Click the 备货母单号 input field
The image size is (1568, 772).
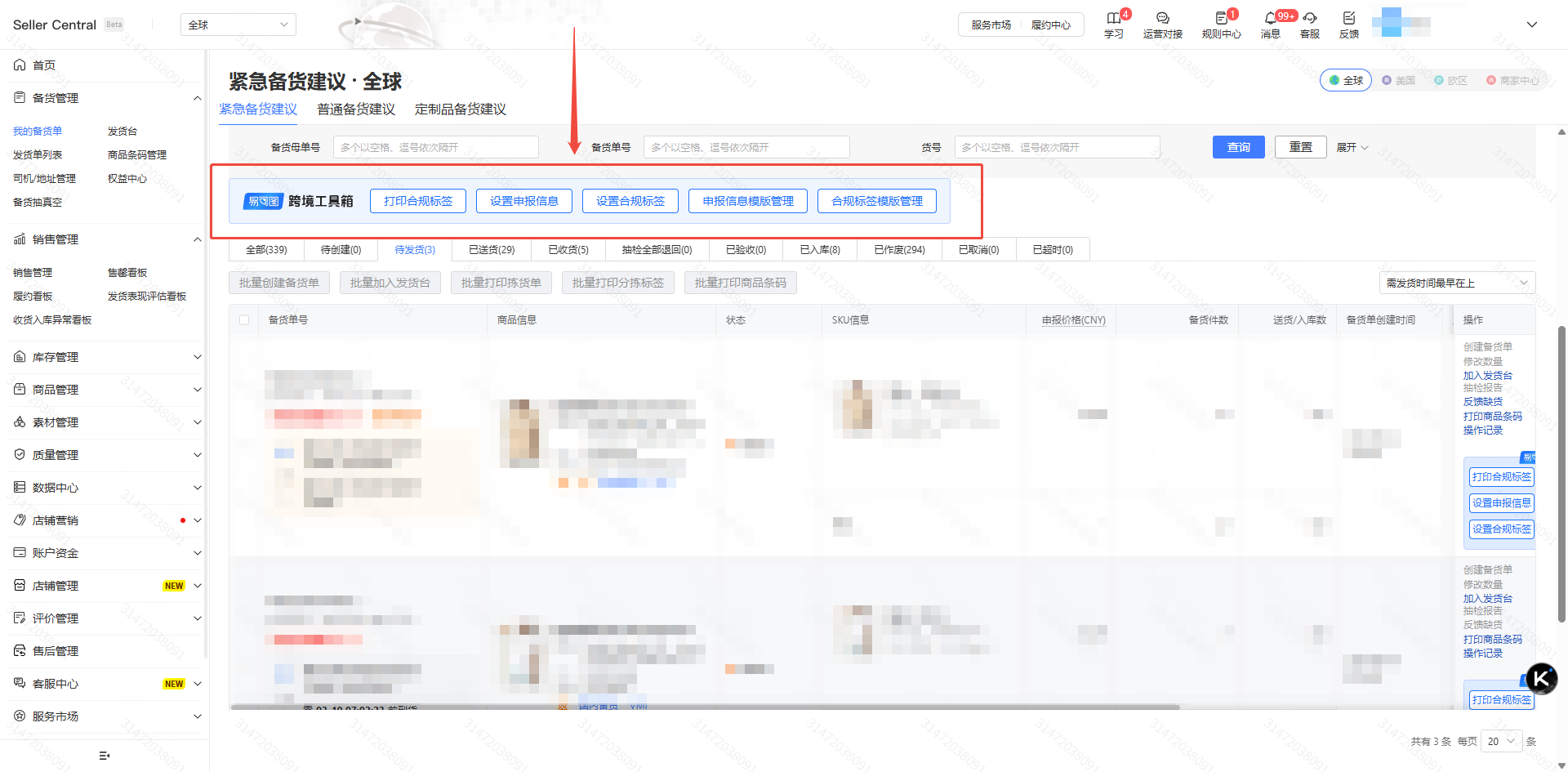[x=436, y=147]
